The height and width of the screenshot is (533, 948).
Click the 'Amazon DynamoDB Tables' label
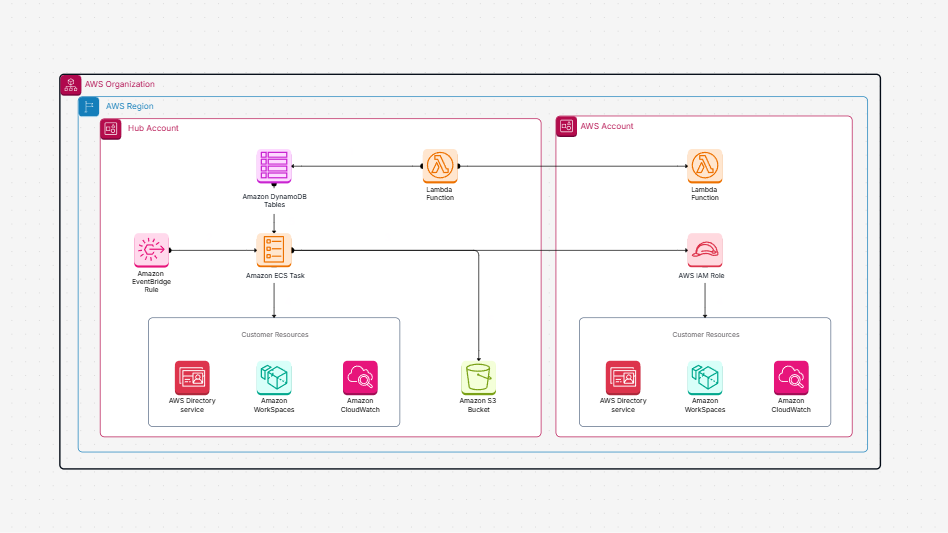point(274,201)
